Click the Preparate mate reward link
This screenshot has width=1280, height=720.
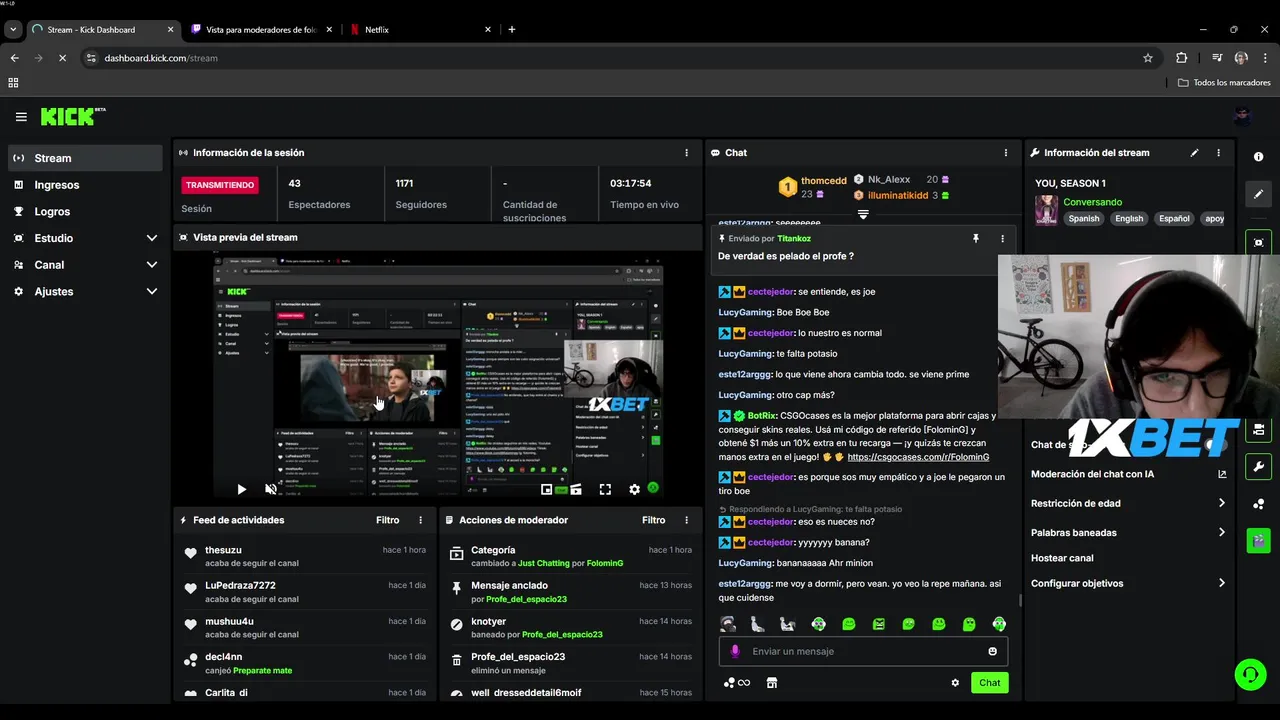point(262,670)
